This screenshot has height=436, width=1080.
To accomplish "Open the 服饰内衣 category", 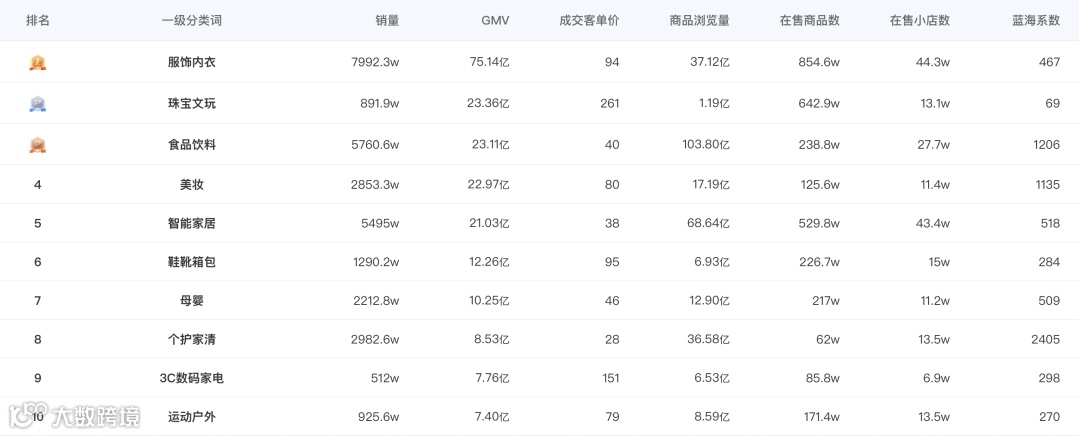I will click(x=192, y=62).
